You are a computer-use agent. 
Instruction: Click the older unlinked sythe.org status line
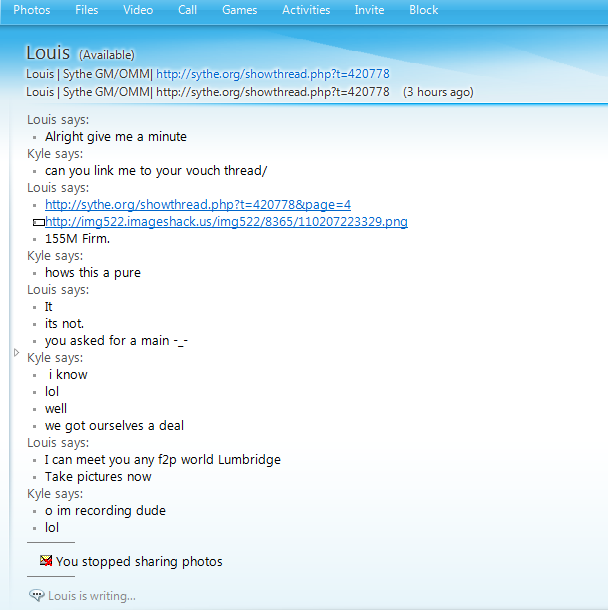pyautogui.click(x=208, y=92)
